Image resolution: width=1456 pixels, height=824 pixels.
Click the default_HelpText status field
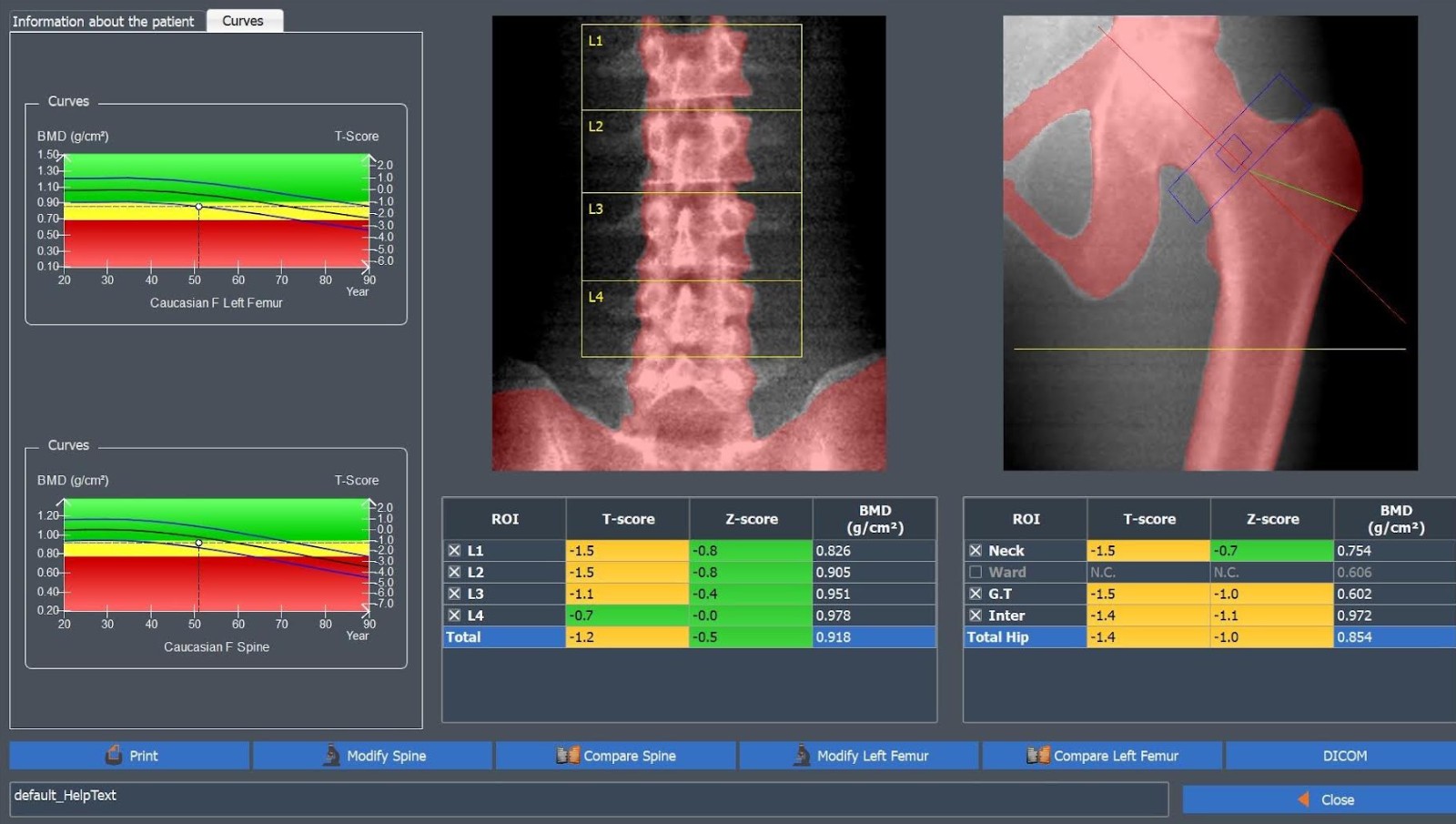point(589,799)
